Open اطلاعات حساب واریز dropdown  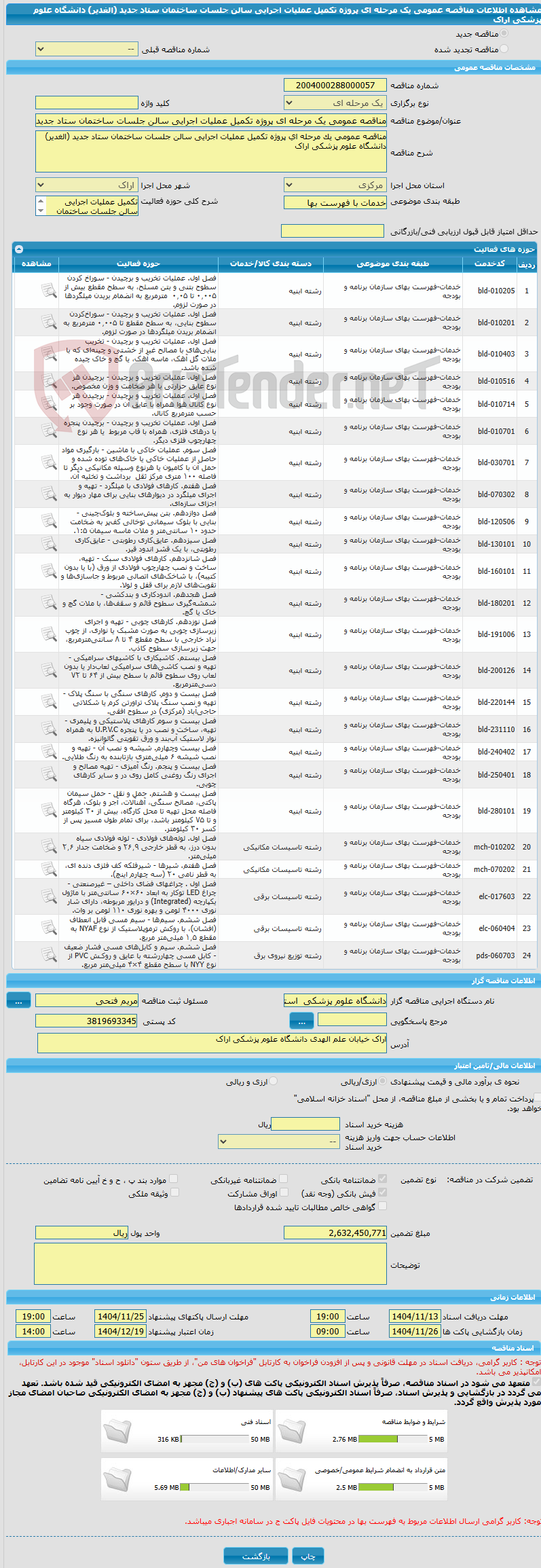pos(279,1142)
